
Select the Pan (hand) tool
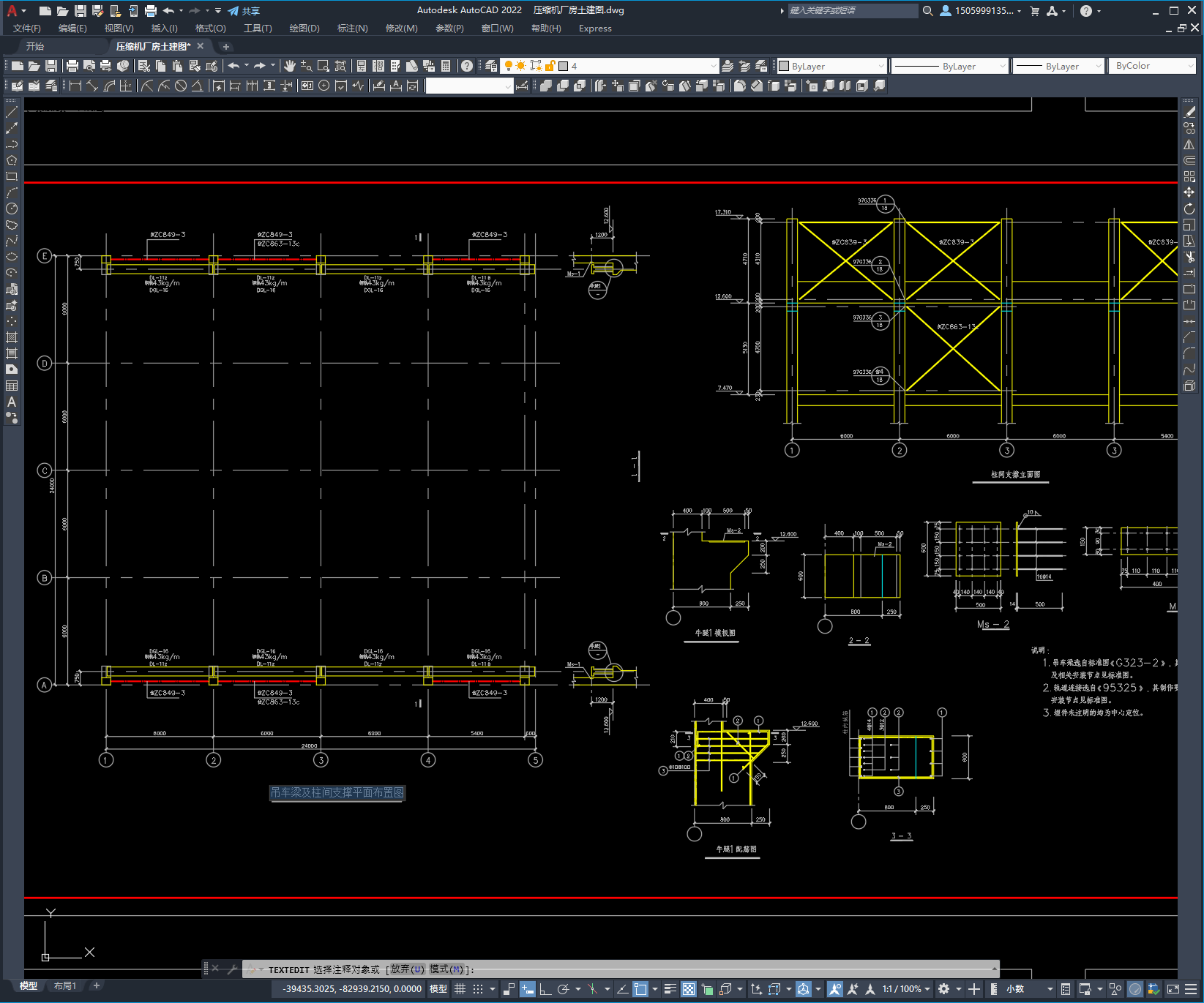pyautogui.click(x=290, y=66)
